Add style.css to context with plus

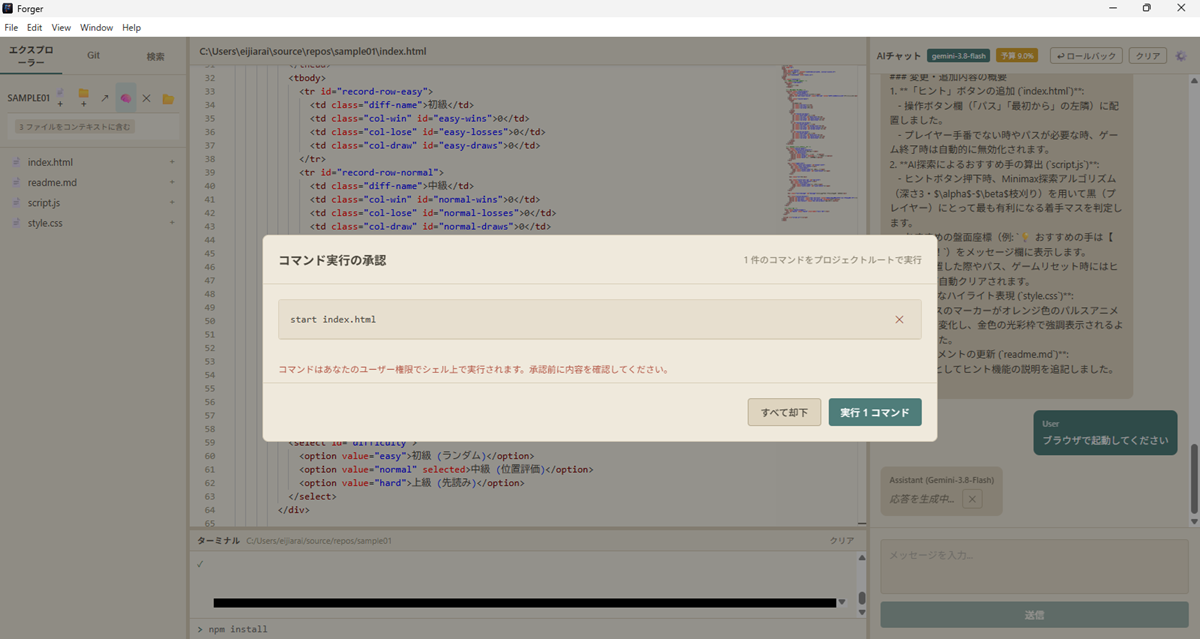coord(172,223)
